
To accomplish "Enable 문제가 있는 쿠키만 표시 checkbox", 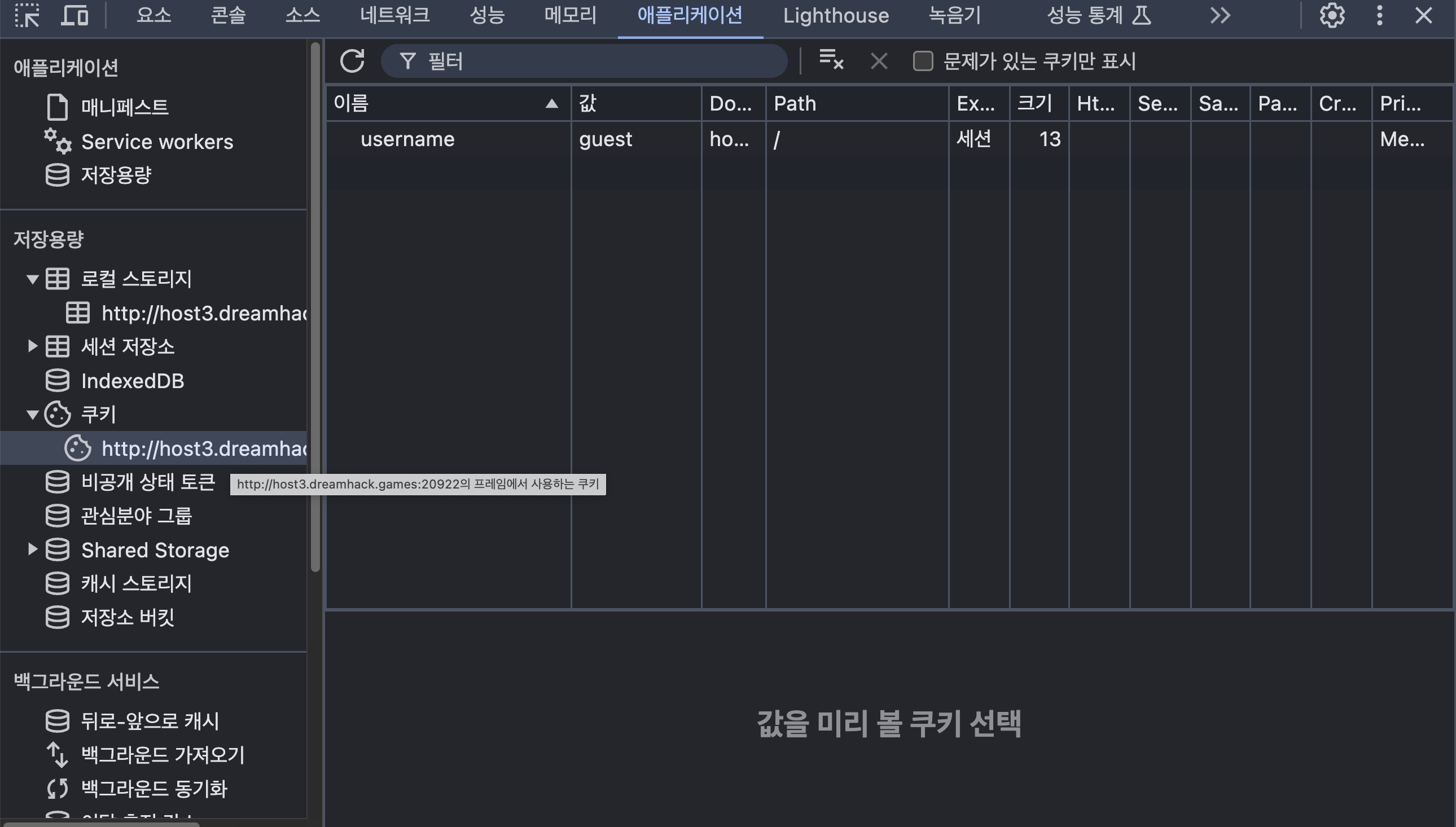I will pos(923,61).
